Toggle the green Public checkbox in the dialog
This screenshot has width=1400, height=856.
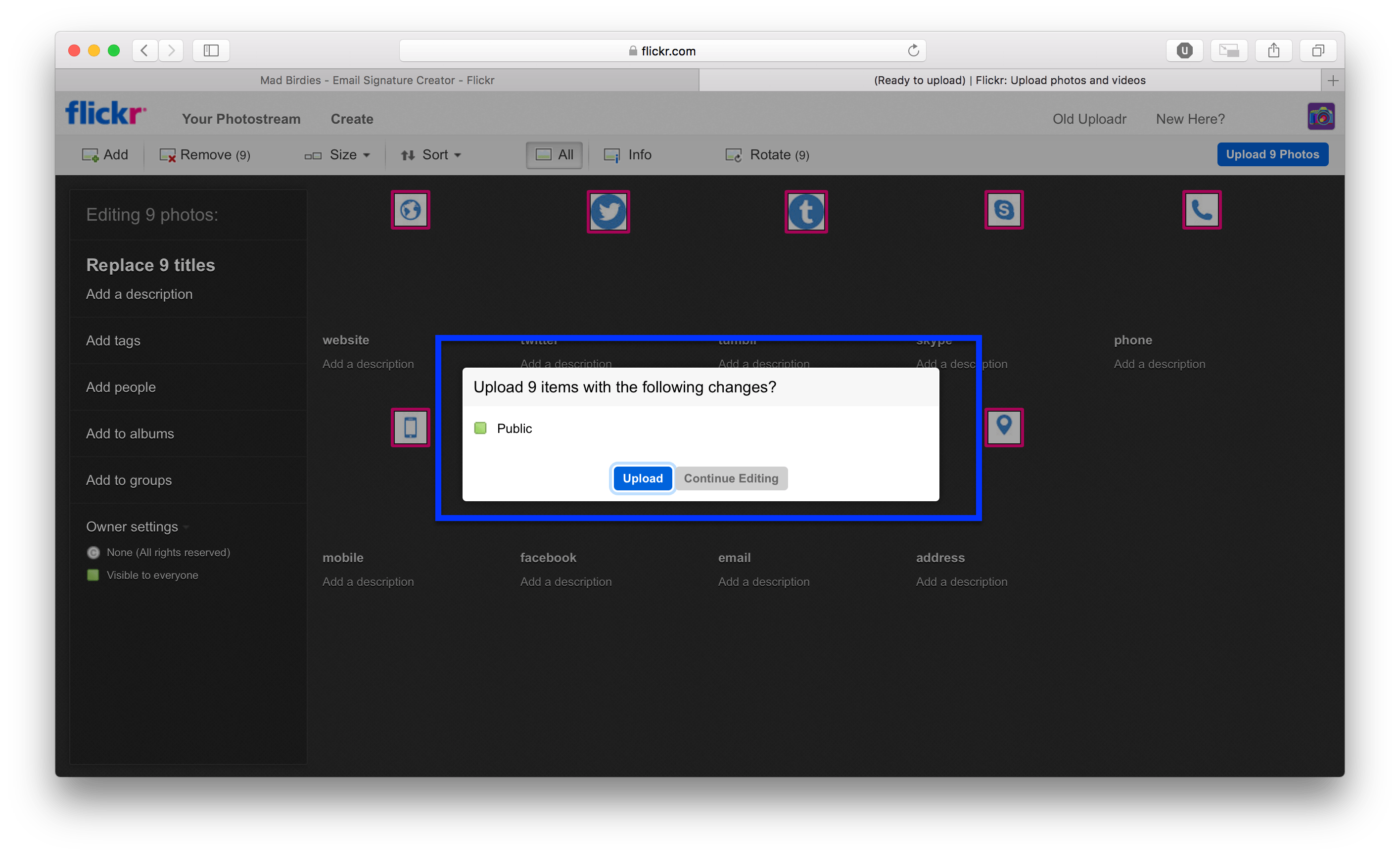pyautogui.click(x=480, y=428)
